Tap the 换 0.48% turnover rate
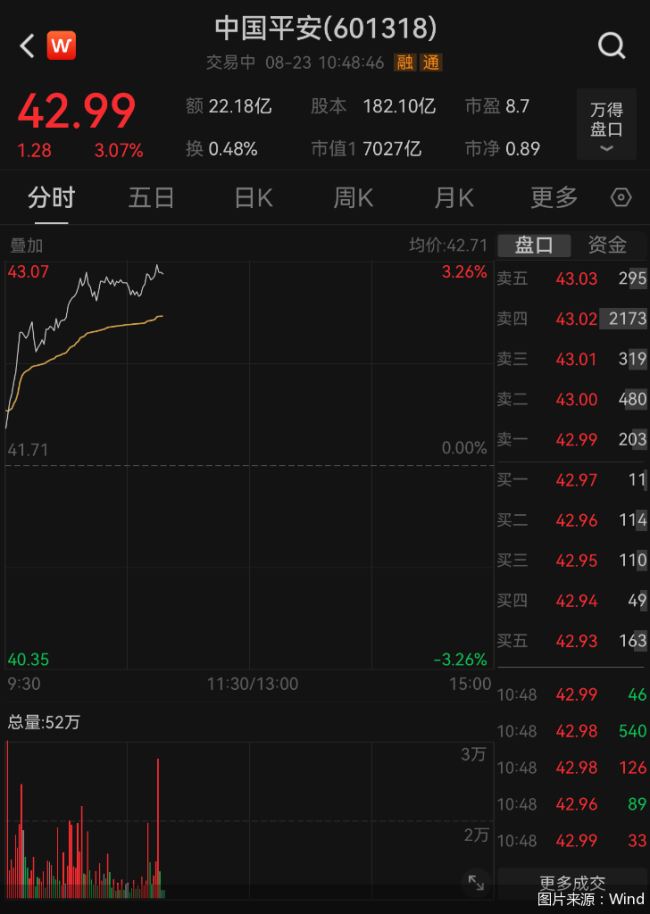The height and width of the screenshot is (914, 650). tap(222, 149)
